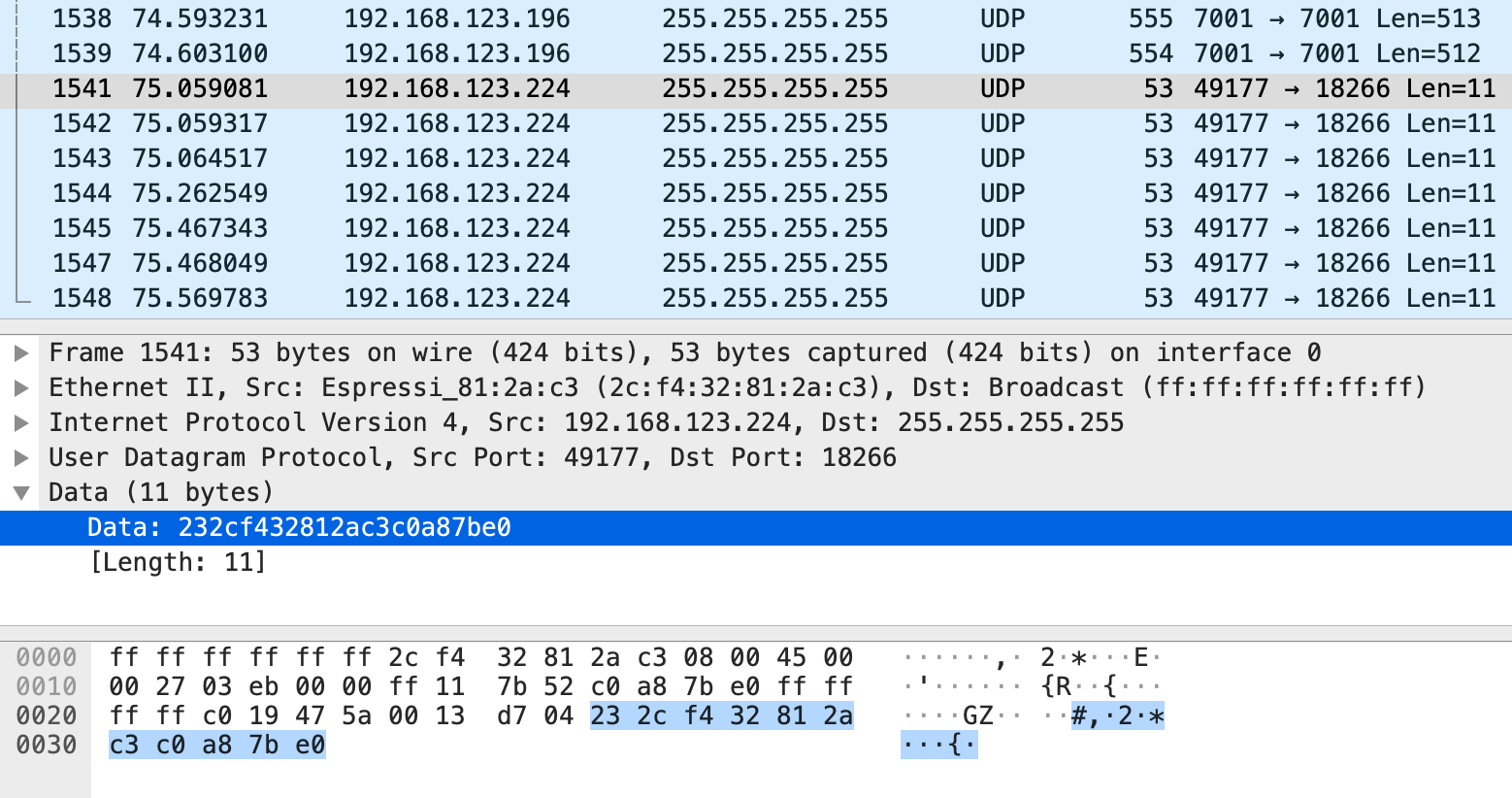The height and width of the screenshot is (798, 1512).
Task: Expand the User Datagram Protocol section
Action: [21, 458]
